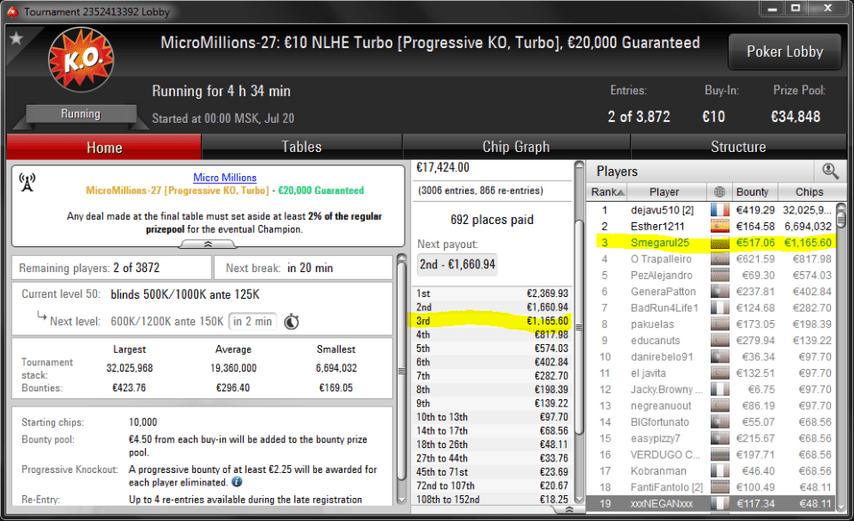854x521 pixels.
Task: Sort players by Player column header
Action: tap(667, 192)
